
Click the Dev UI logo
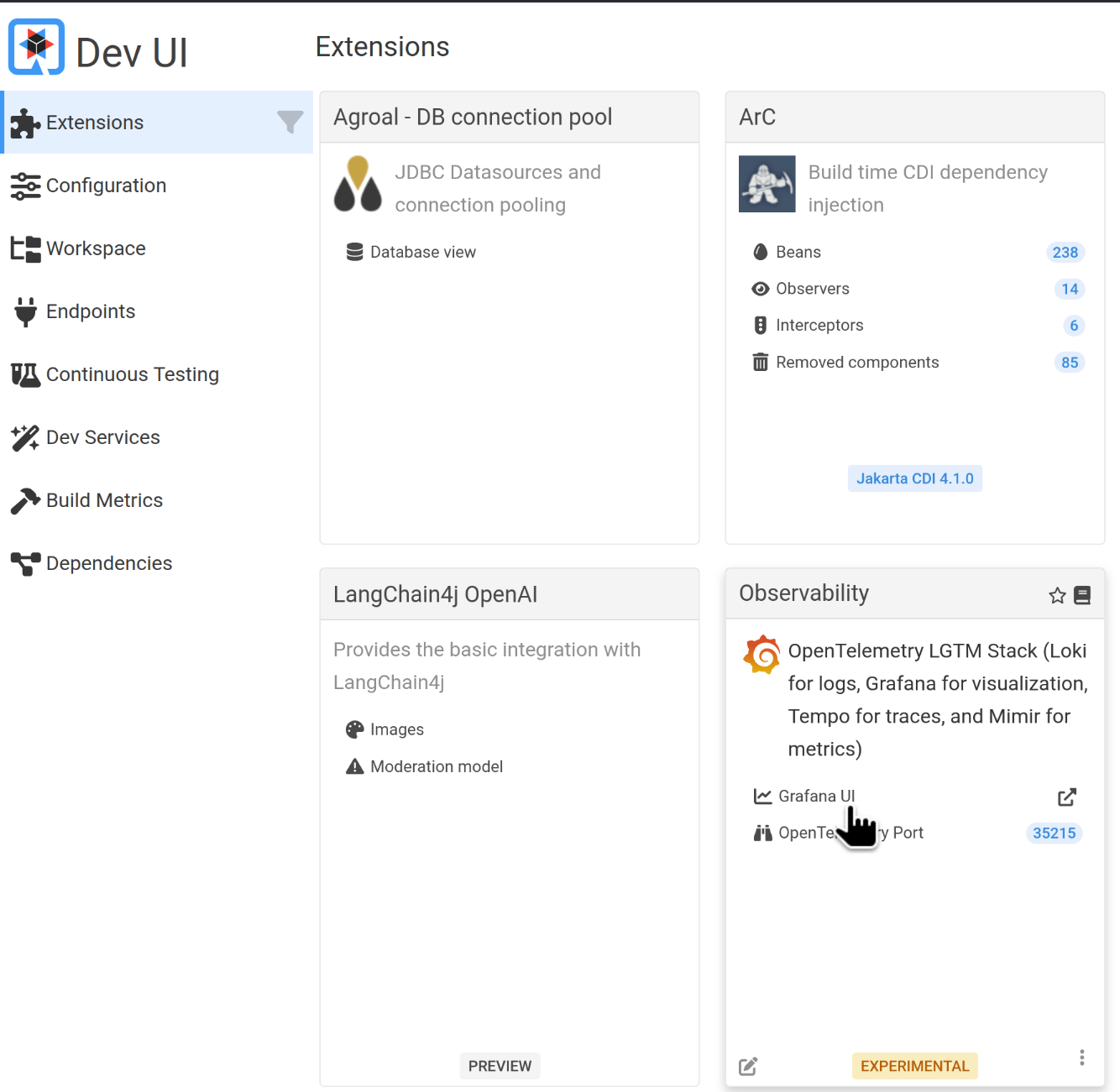pyautogui.click(x=35, y=47)
